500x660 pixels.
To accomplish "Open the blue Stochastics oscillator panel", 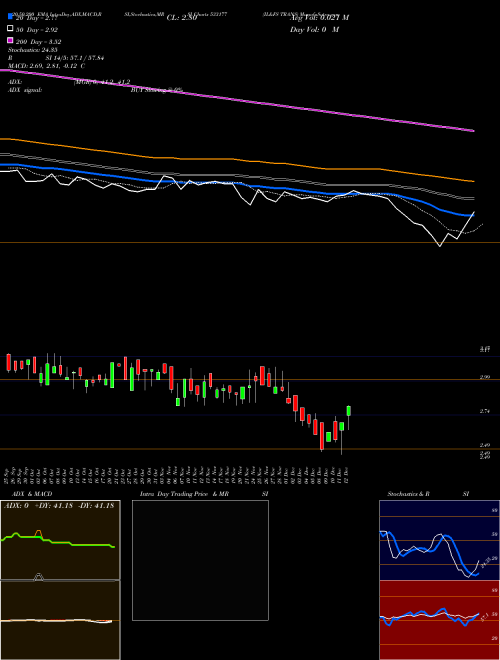I will (439, 540).
